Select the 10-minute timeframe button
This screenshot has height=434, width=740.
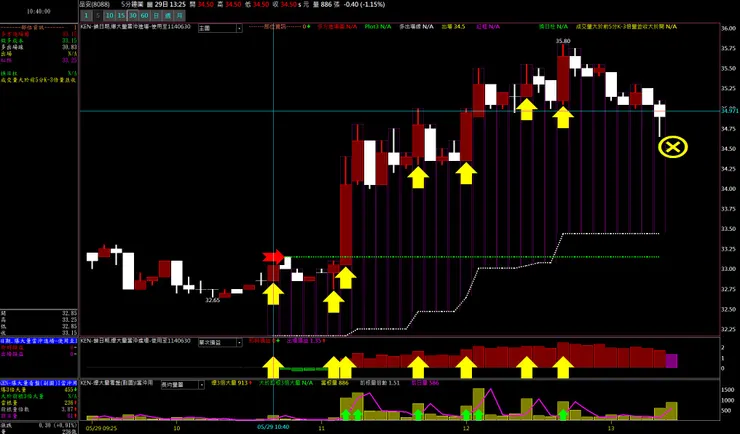pyautogui.click(x=109, y=16)
